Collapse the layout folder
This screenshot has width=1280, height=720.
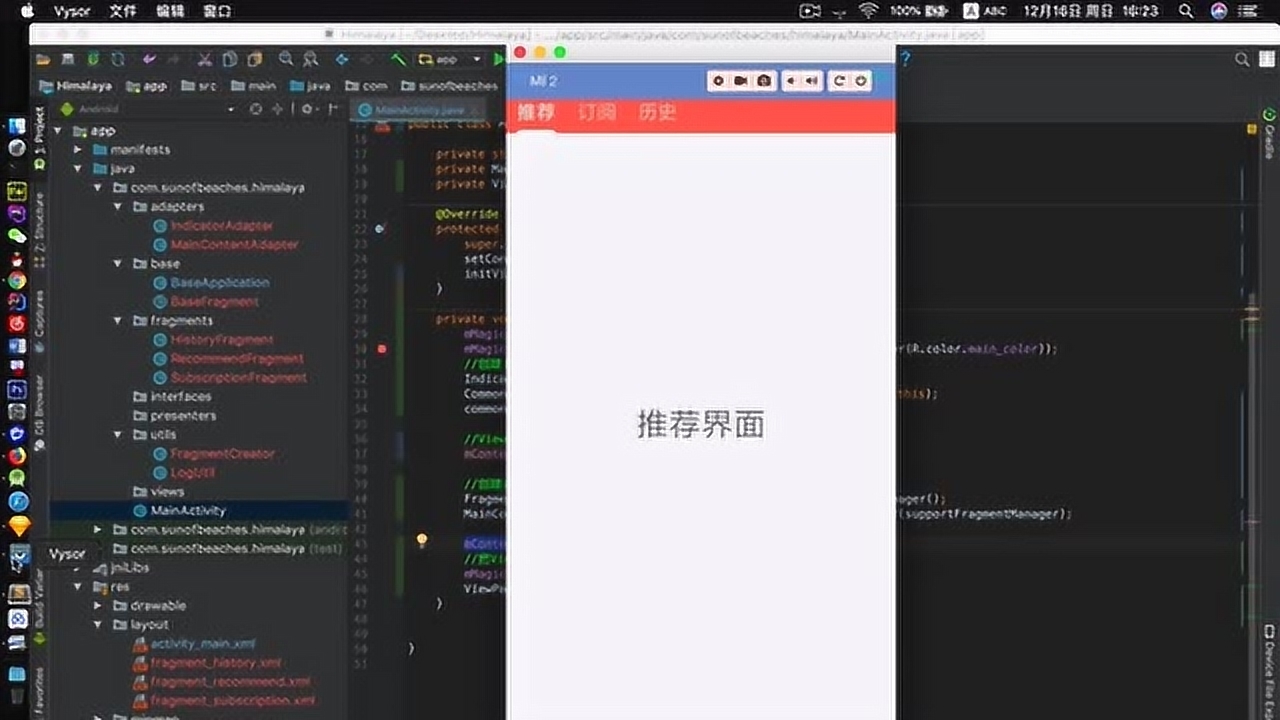pos(98,625)
